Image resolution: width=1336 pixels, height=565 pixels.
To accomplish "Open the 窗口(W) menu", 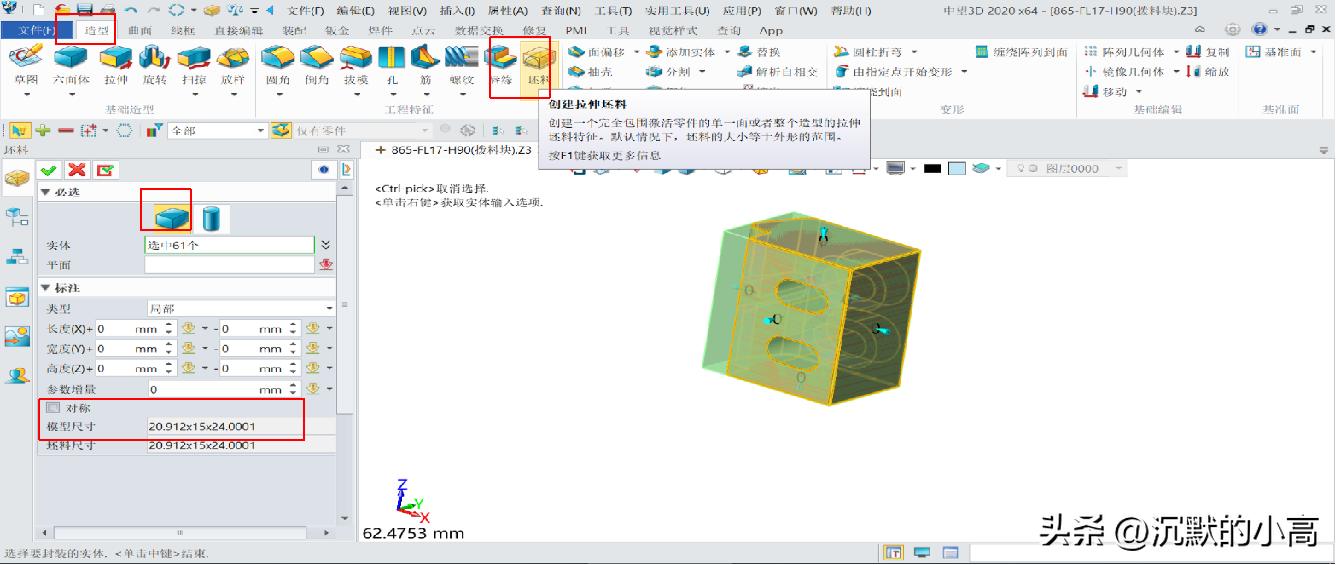I will pyautogui.click(x=795, y=11).
